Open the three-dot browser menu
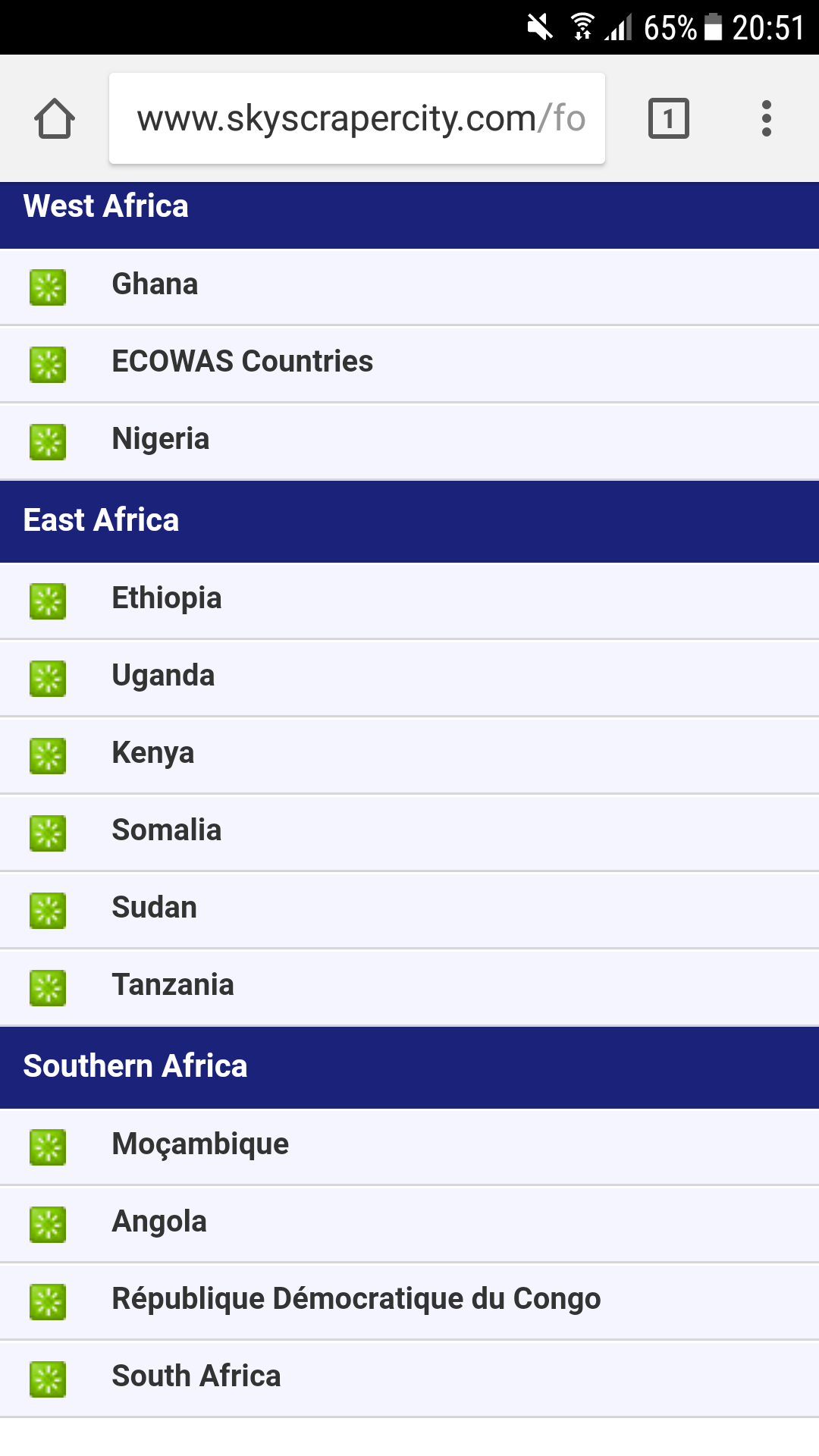 [x=766, y=118]
